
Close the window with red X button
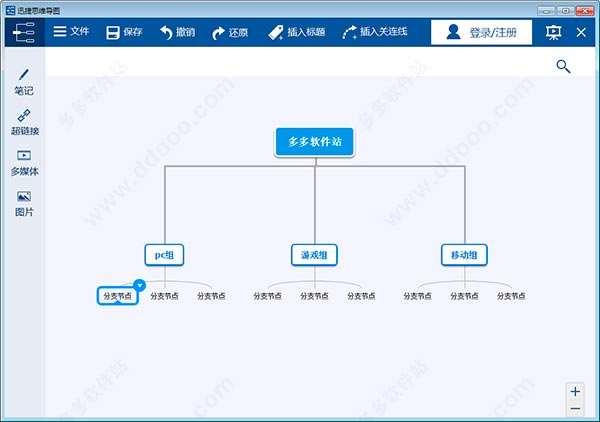(x=585, y=11)
